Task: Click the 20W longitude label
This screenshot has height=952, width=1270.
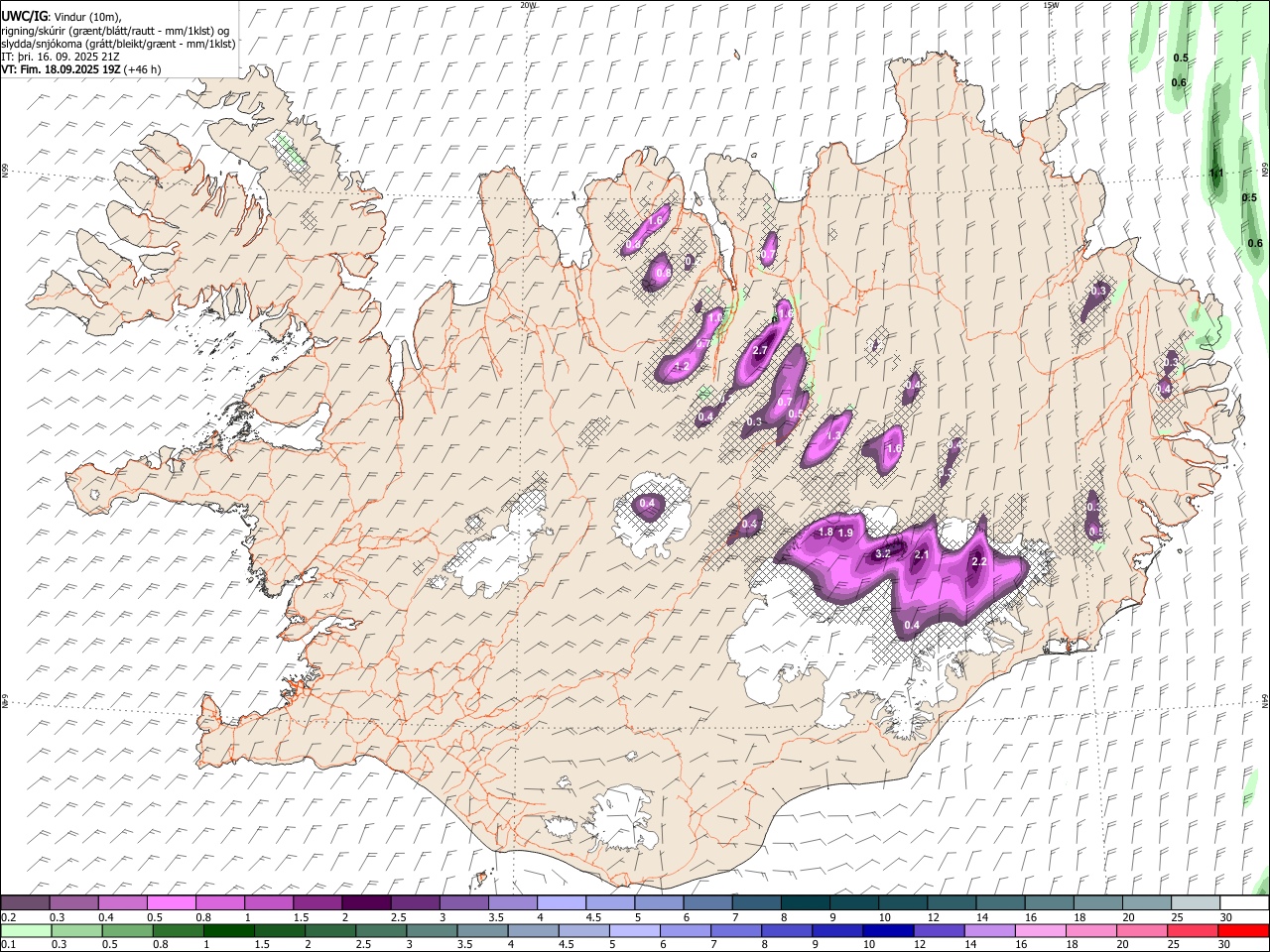Action: (528, 5)
